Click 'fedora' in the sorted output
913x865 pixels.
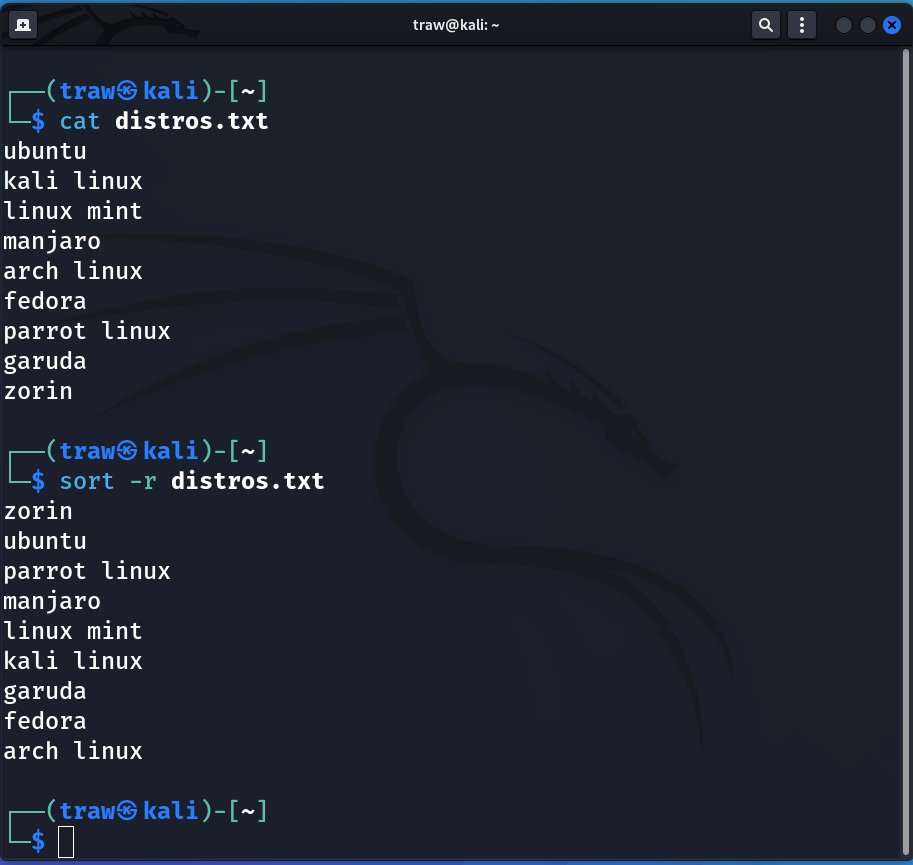(x=45, y=721)
